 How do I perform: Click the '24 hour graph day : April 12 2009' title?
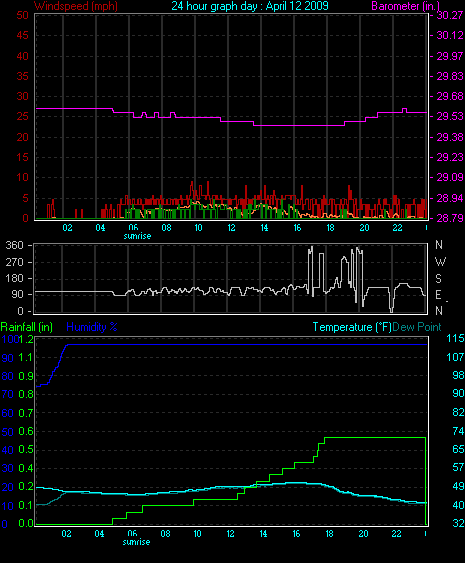(250, 6)
